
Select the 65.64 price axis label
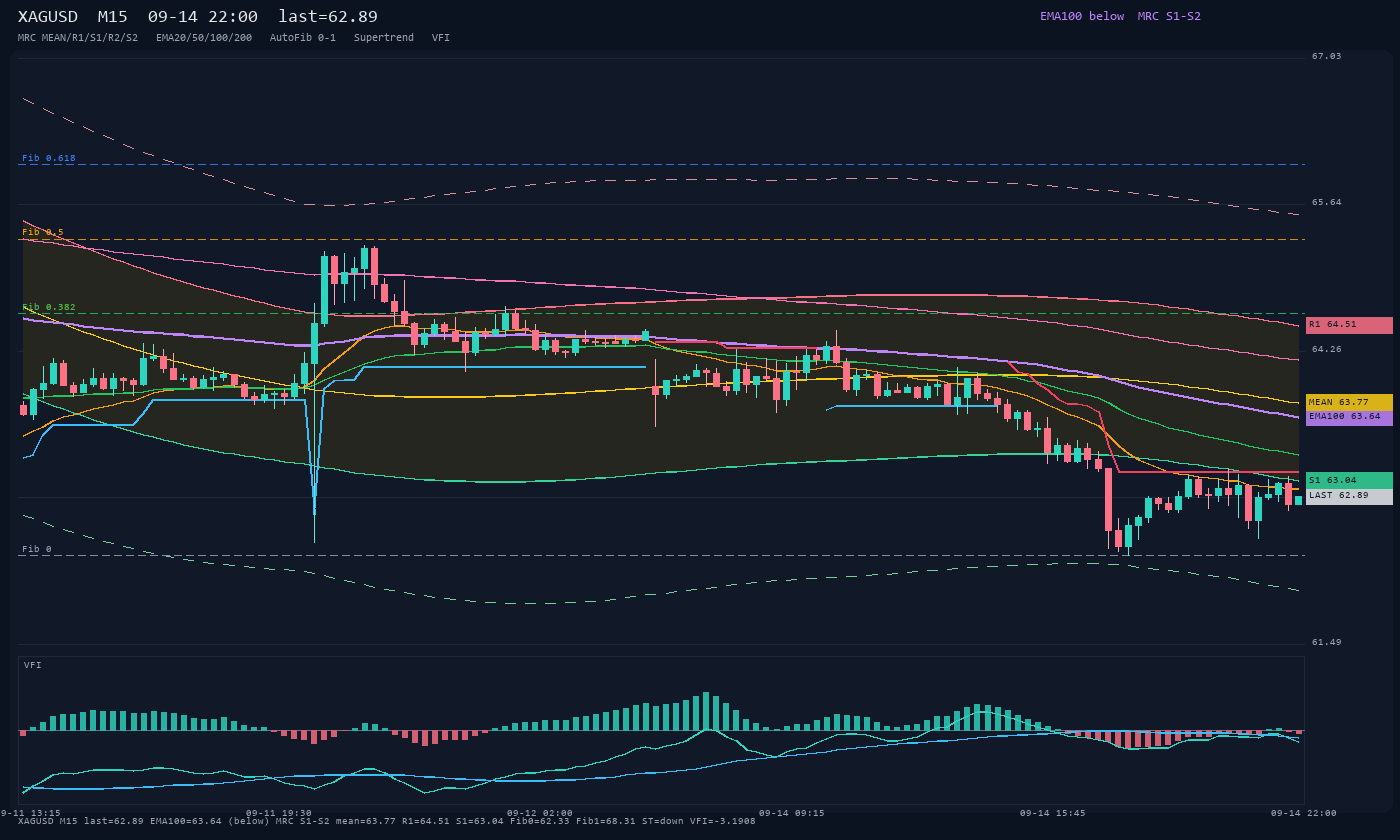(x=1327, y=202)
